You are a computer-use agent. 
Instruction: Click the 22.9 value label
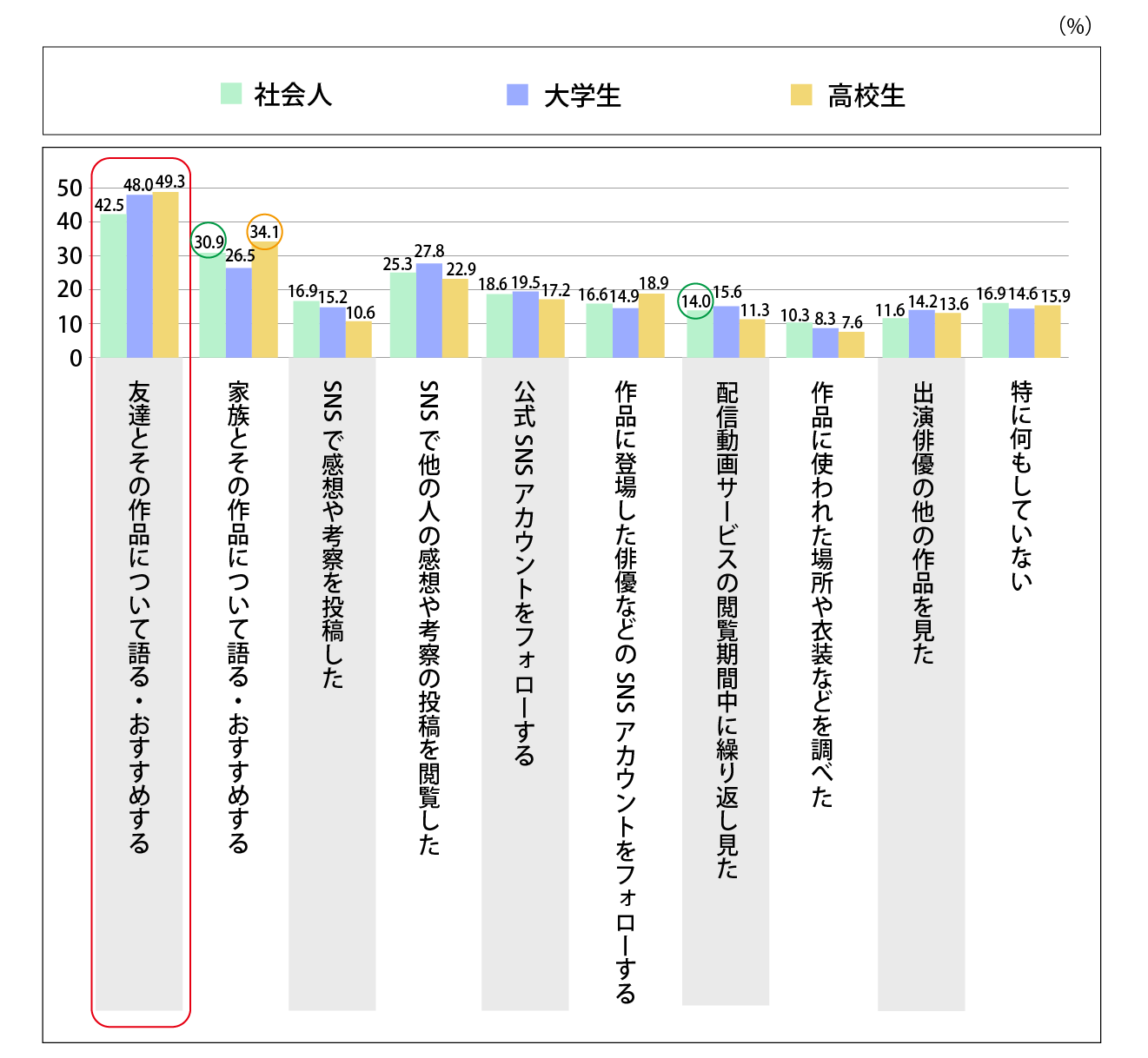click(x=461, y=269)
